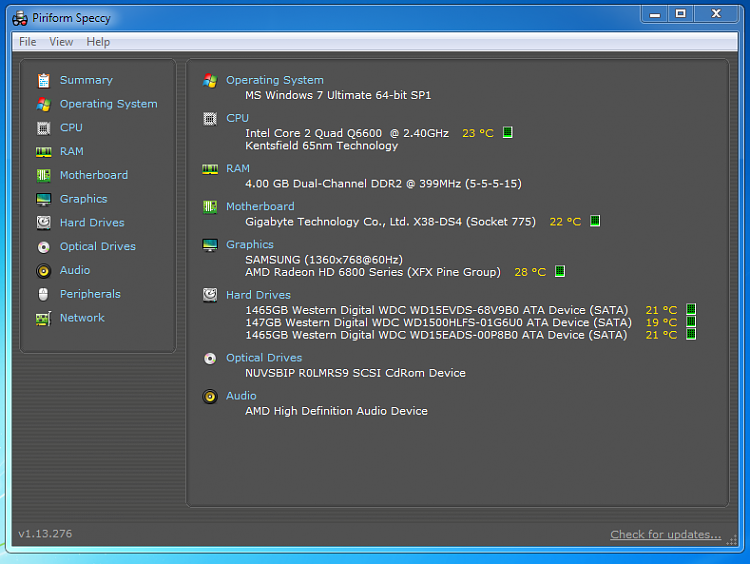750x564 pixels.
Task: Open the Help menu
Action: point(98,42)
